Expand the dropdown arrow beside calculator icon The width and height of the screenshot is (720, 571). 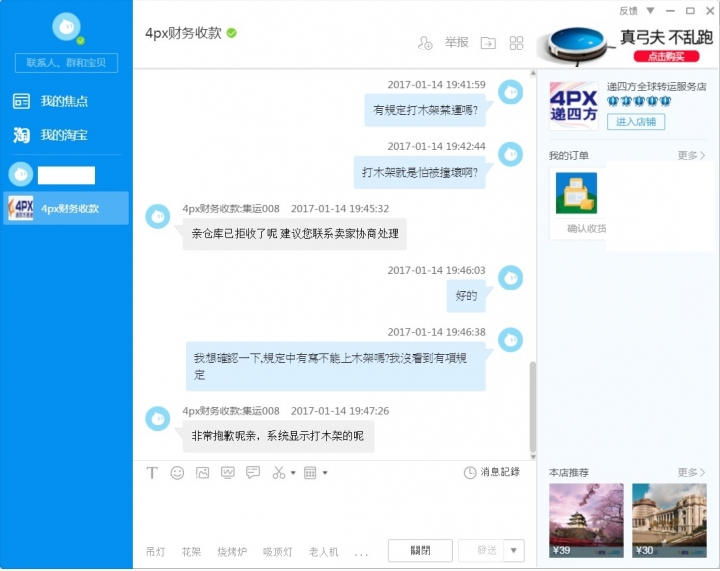point(325,473)
